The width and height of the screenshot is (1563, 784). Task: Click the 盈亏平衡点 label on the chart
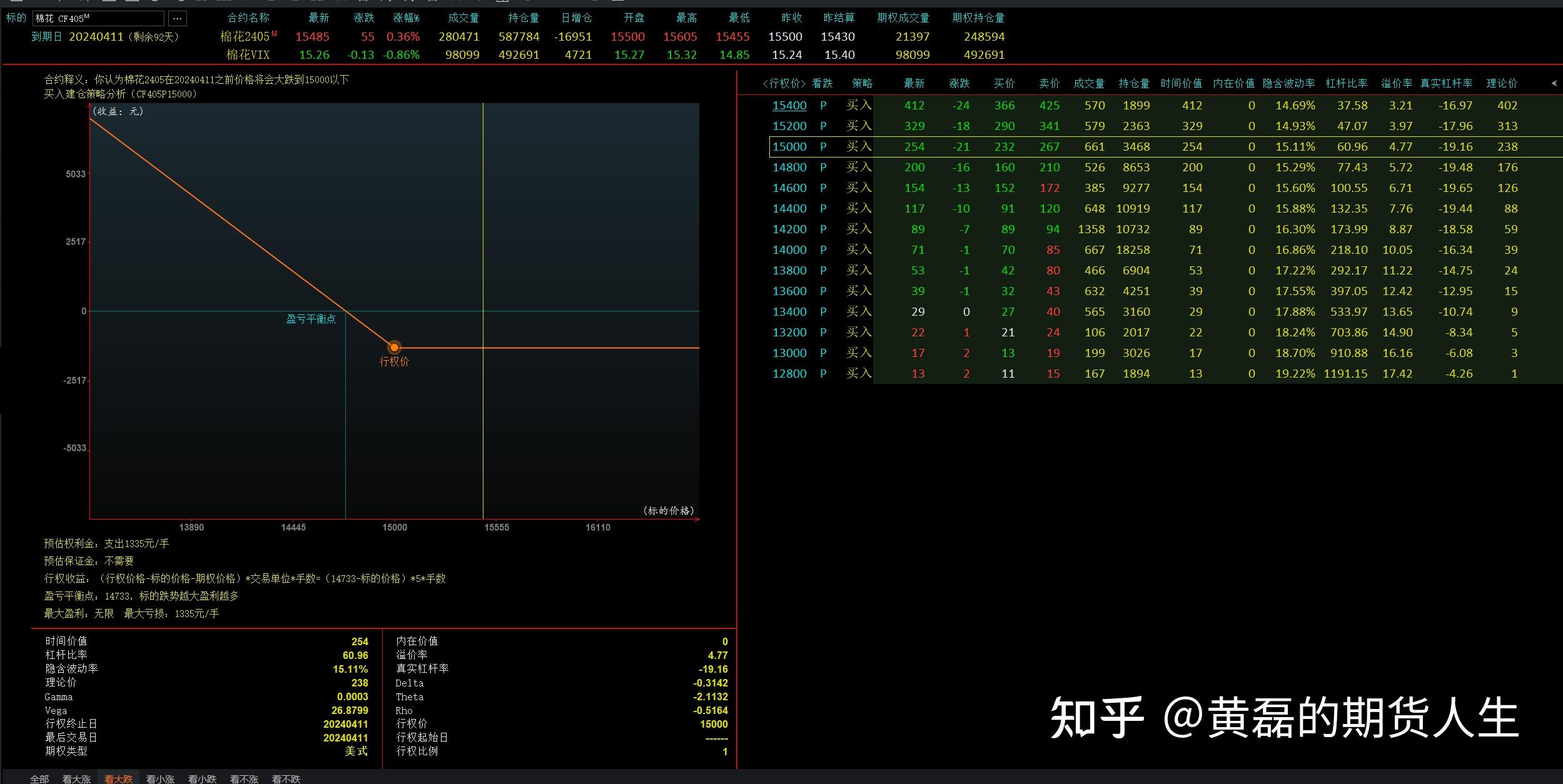311,319
